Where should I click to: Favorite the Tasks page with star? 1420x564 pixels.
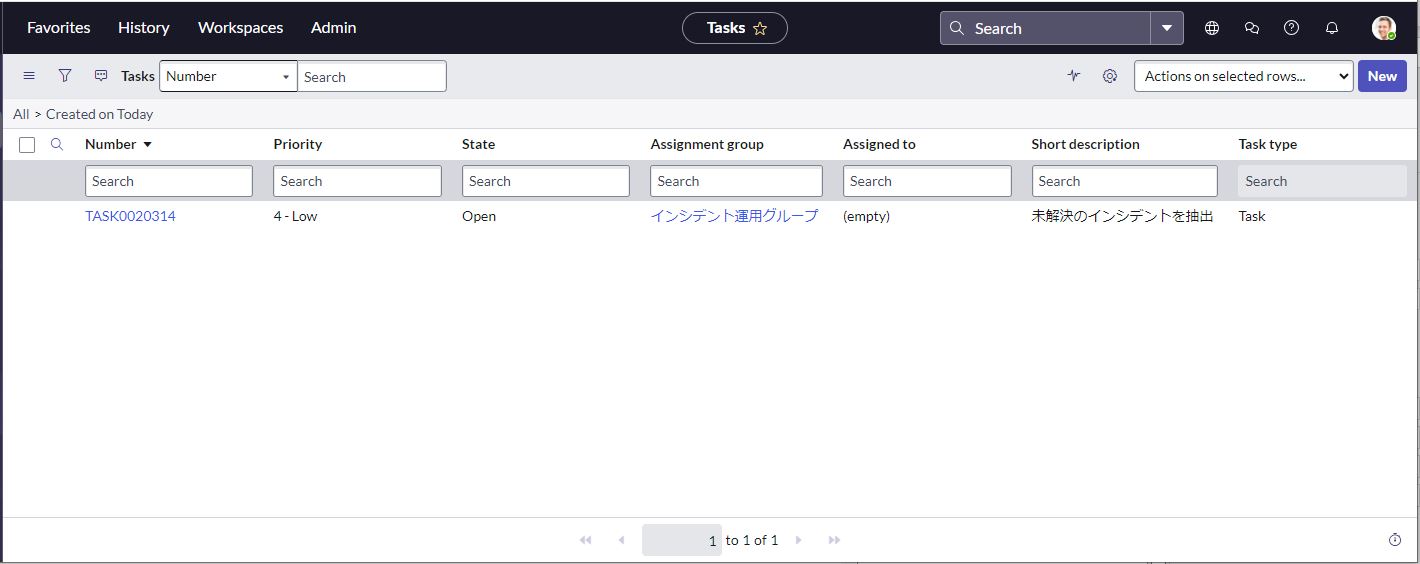click(x=760, y=29)
